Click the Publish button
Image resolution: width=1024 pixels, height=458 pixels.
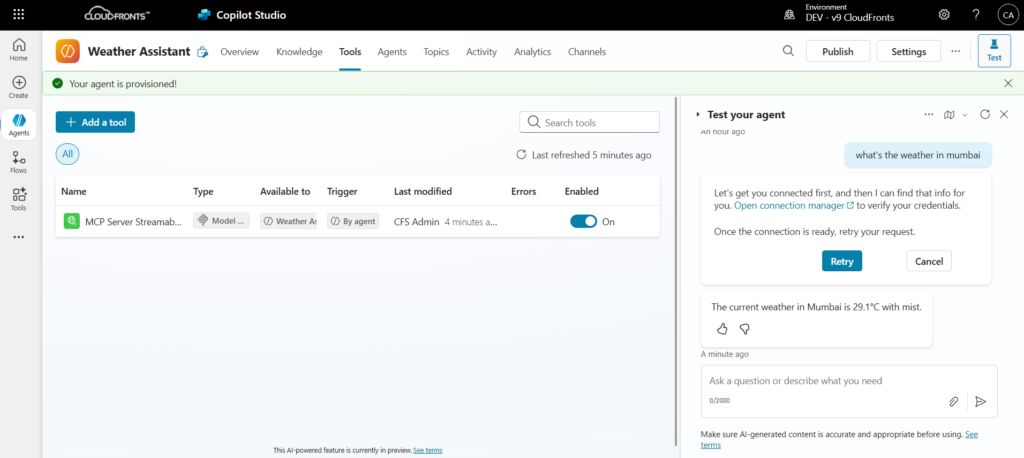pyautogui.click(x=838, y=51)
